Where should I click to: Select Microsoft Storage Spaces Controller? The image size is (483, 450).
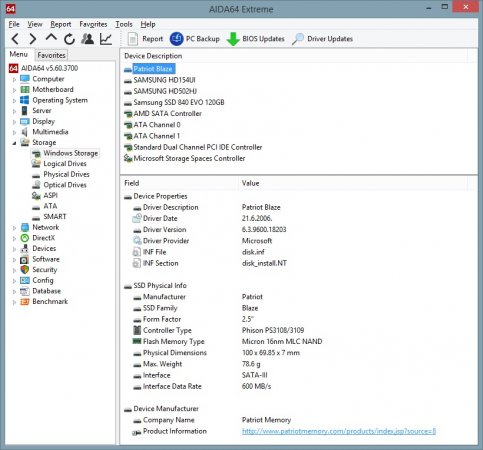[x=184, y=159]
